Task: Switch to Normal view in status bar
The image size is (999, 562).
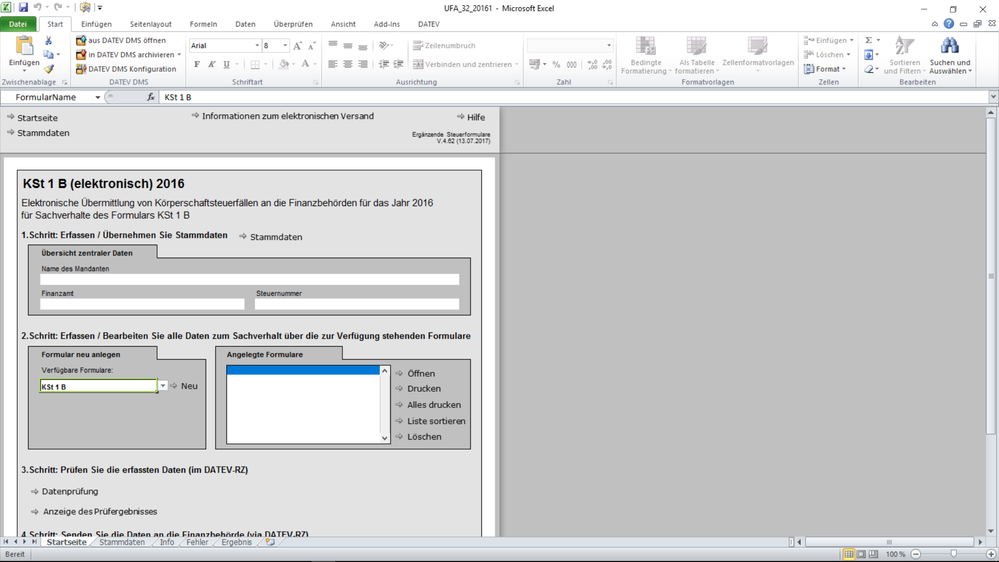Action: click(849, 554)
